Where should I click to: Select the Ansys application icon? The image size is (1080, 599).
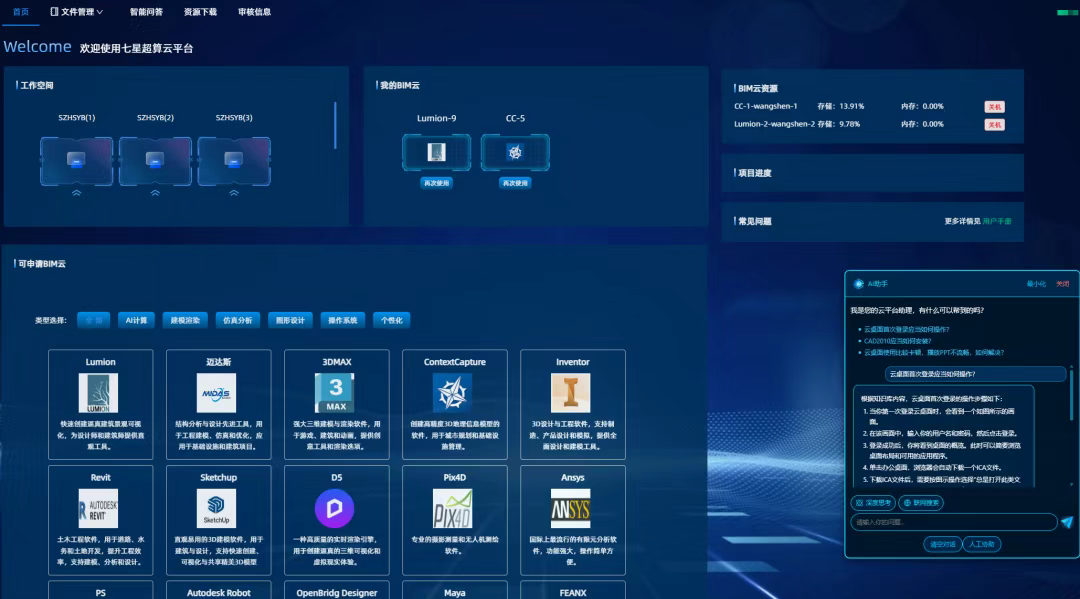tap(571, 508)
